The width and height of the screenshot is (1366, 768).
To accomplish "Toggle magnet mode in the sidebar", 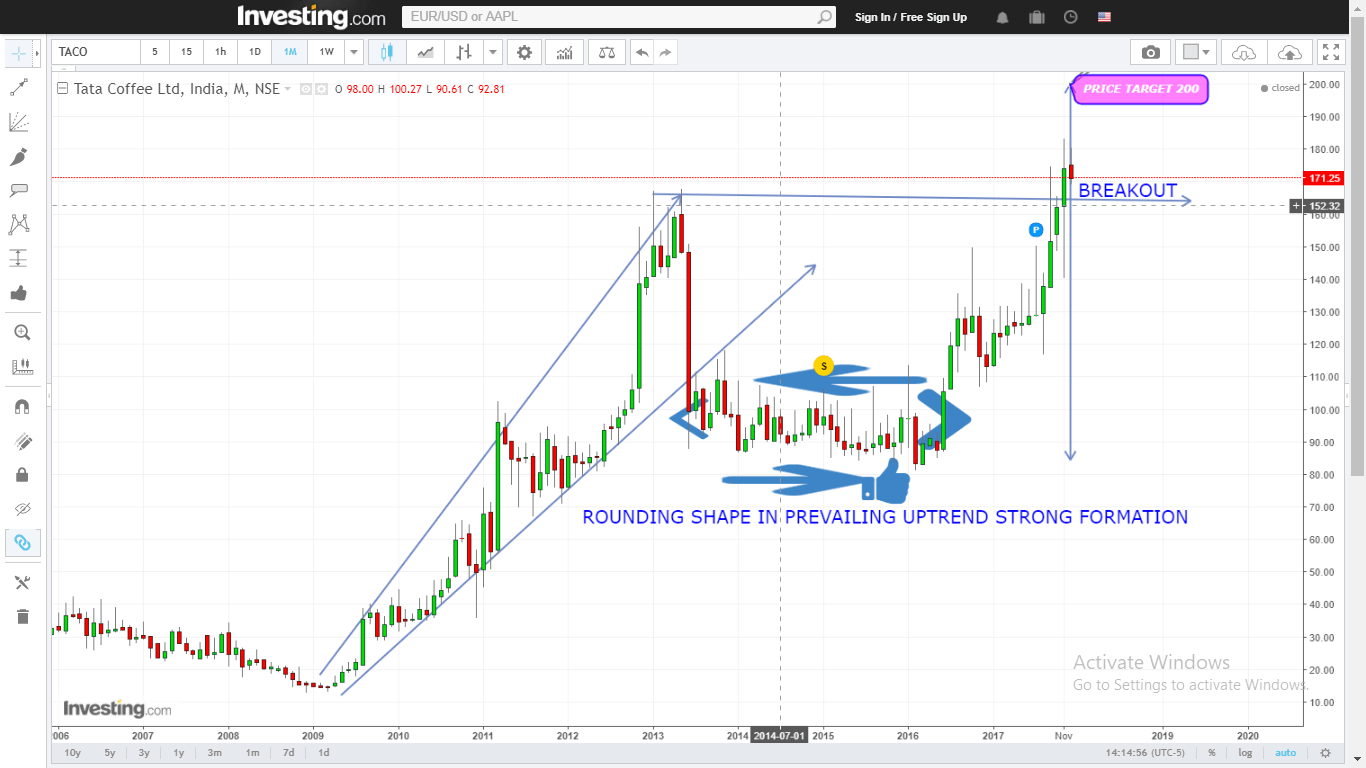I will click(x=22, y=407).
